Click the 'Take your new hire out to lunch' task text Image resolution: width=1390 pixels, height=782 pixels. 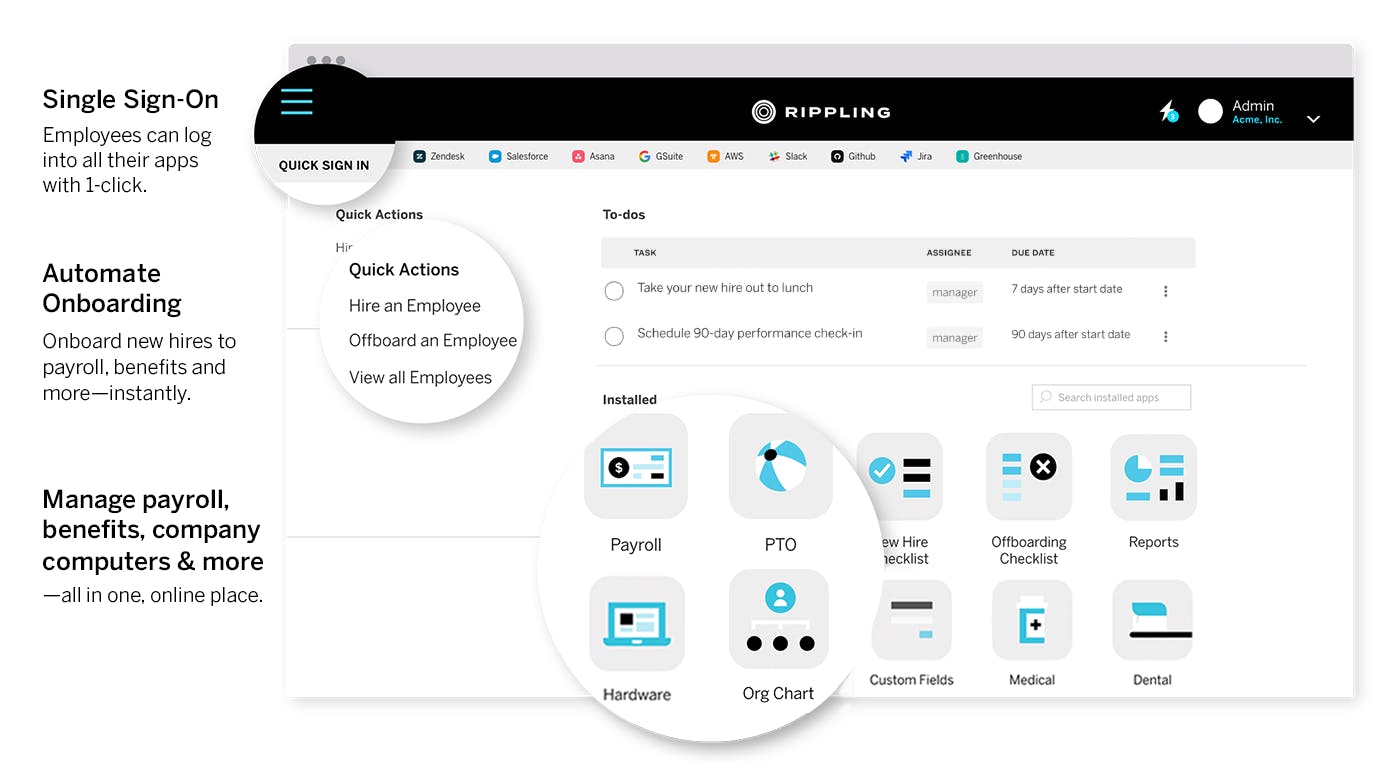pyautogui.click(x=725, y=288)
